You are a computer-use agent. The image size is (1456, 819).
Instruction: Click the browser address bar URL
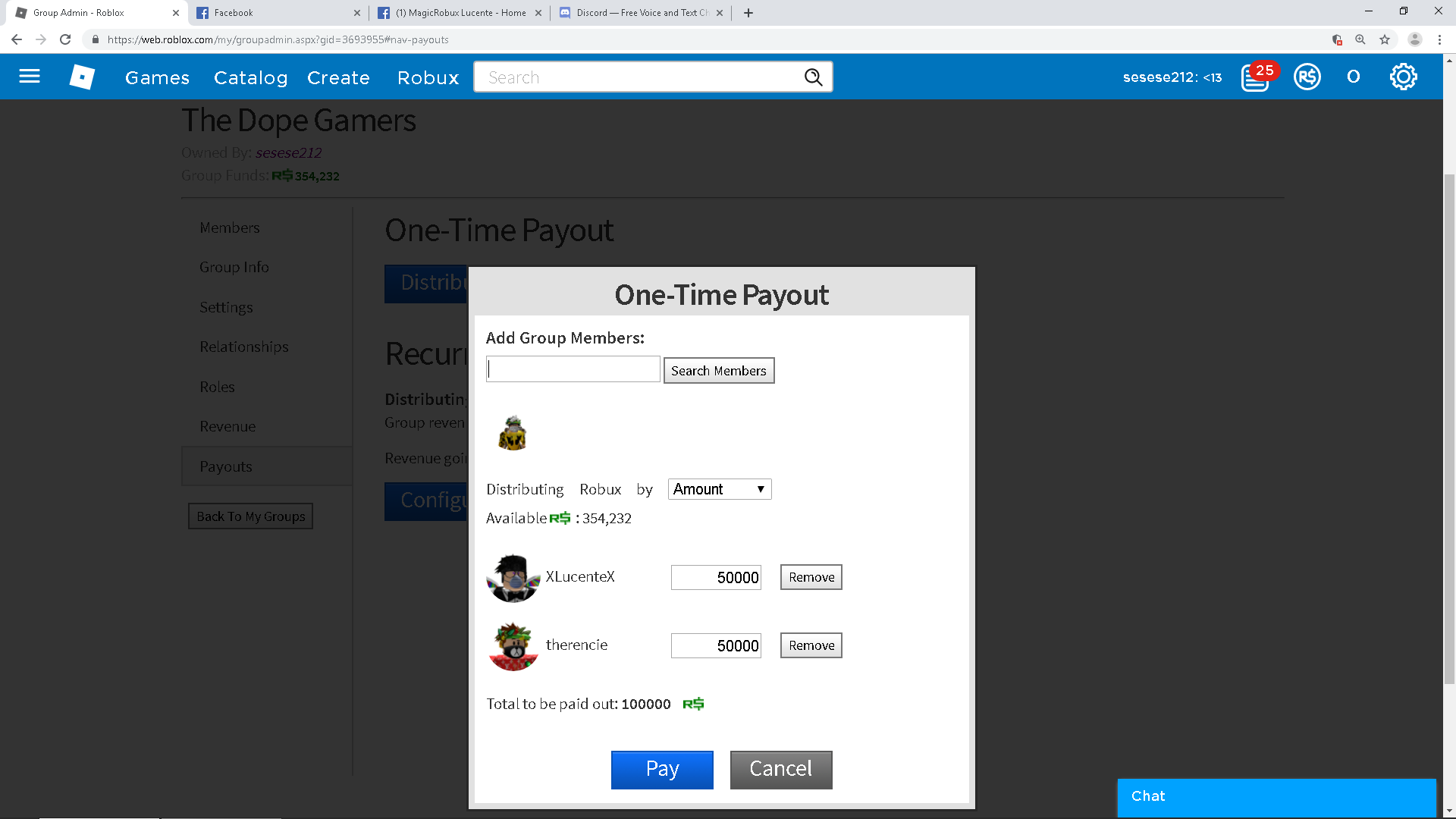[x=278, y=39]
